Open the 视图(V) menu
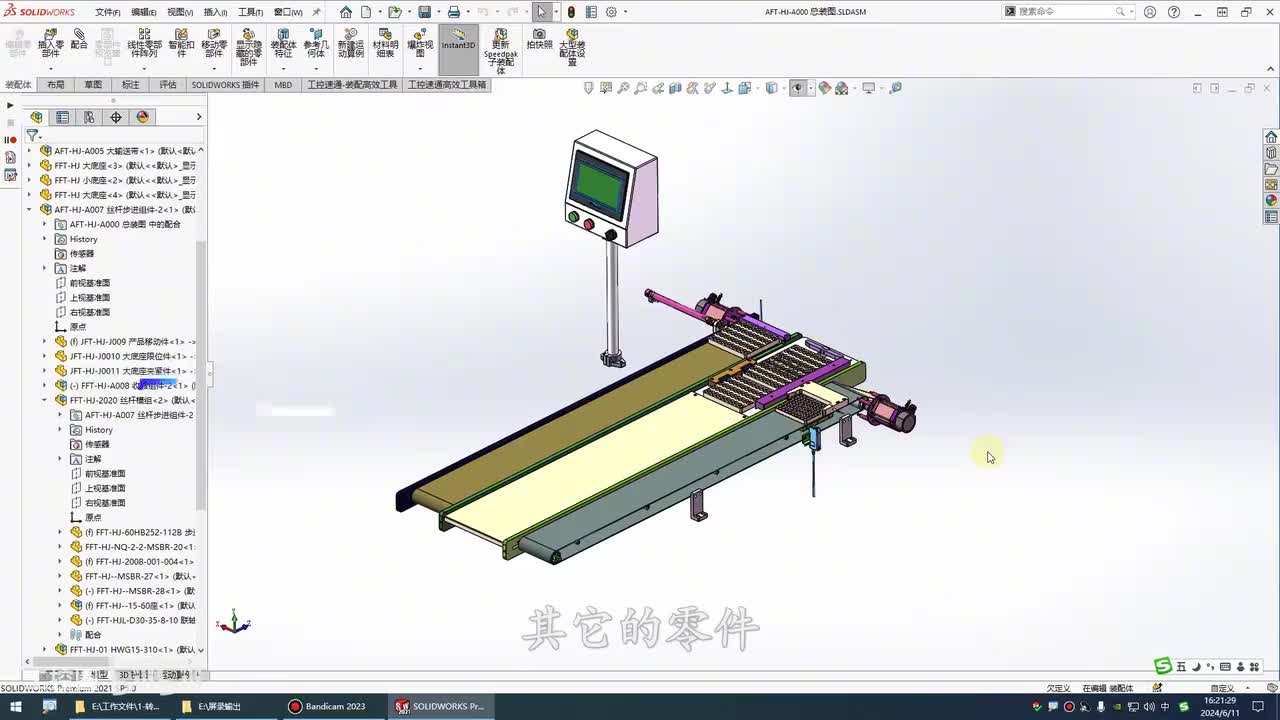Screen dimensions: 1280x720 180,12
